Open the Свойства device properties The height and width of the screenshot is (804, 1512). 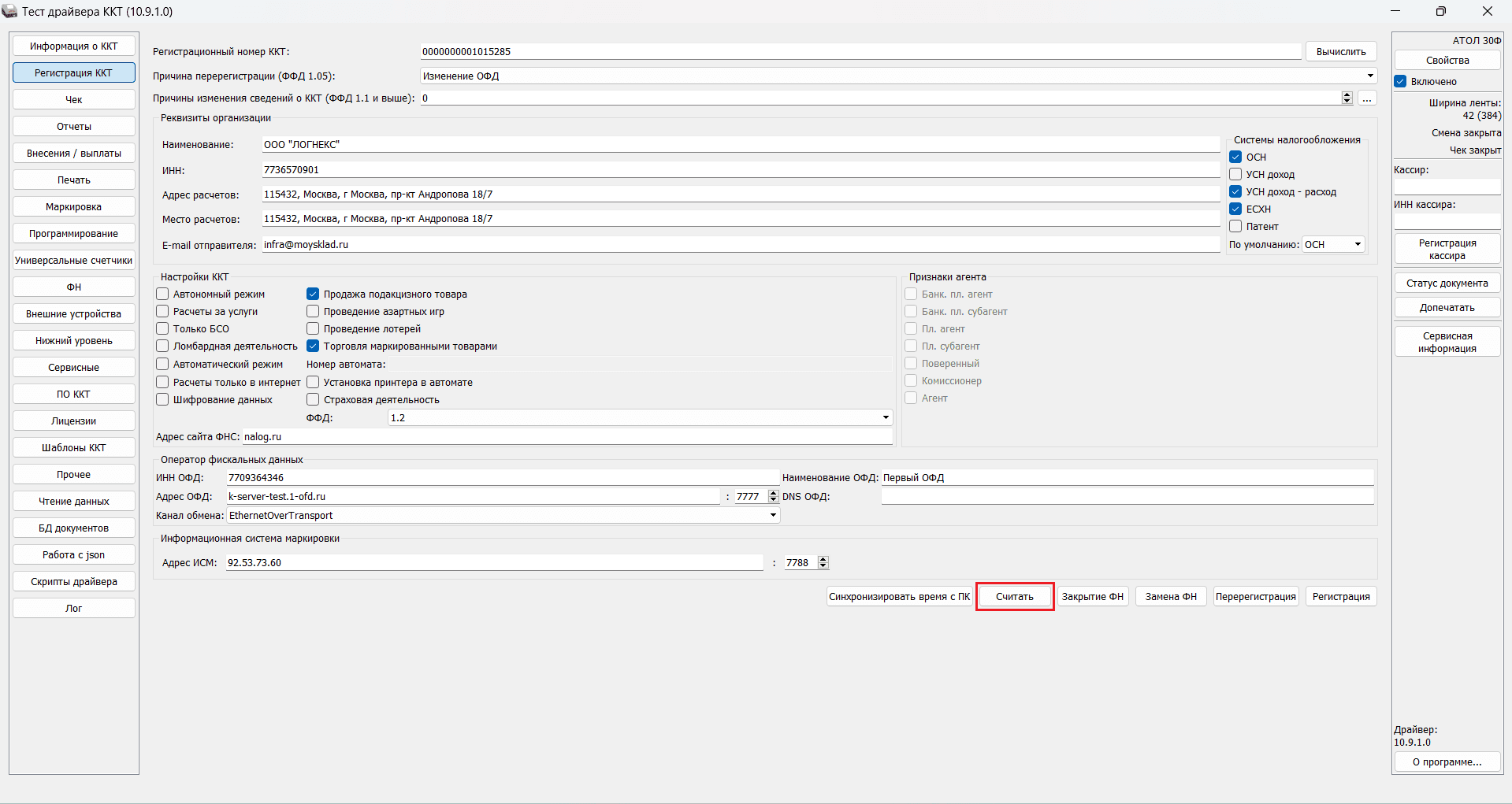pos(1447,60)
